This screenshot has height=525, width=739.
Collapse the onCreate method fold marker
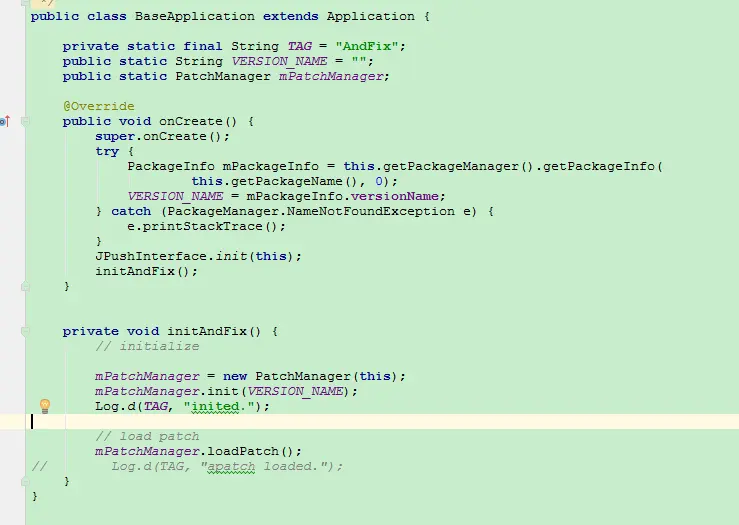coord(25,121)
